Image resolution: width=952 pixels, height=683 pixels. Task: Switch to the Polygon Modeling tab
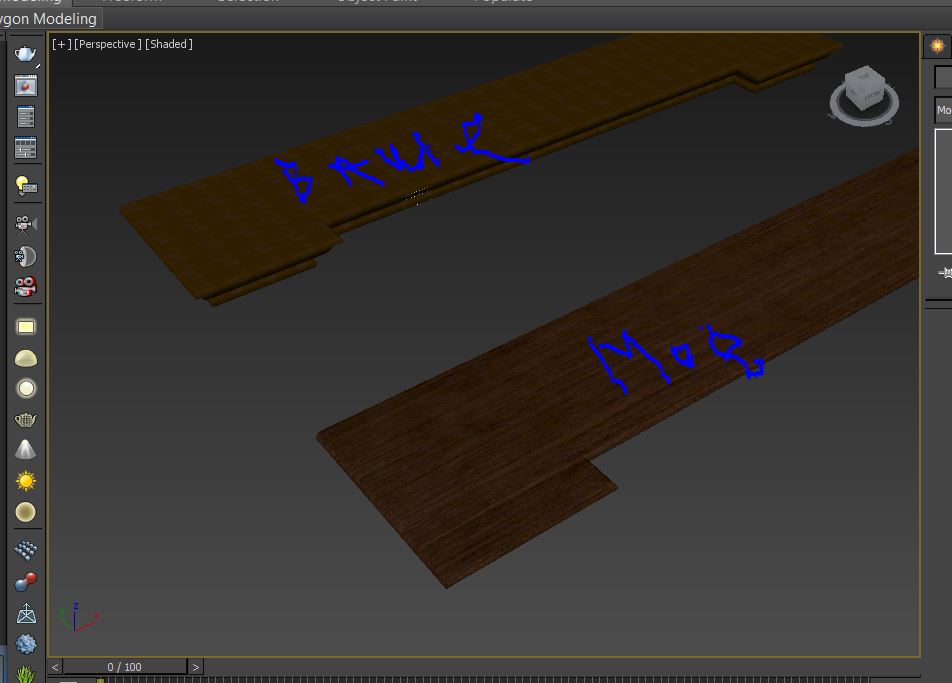click(x=50, y=19)
